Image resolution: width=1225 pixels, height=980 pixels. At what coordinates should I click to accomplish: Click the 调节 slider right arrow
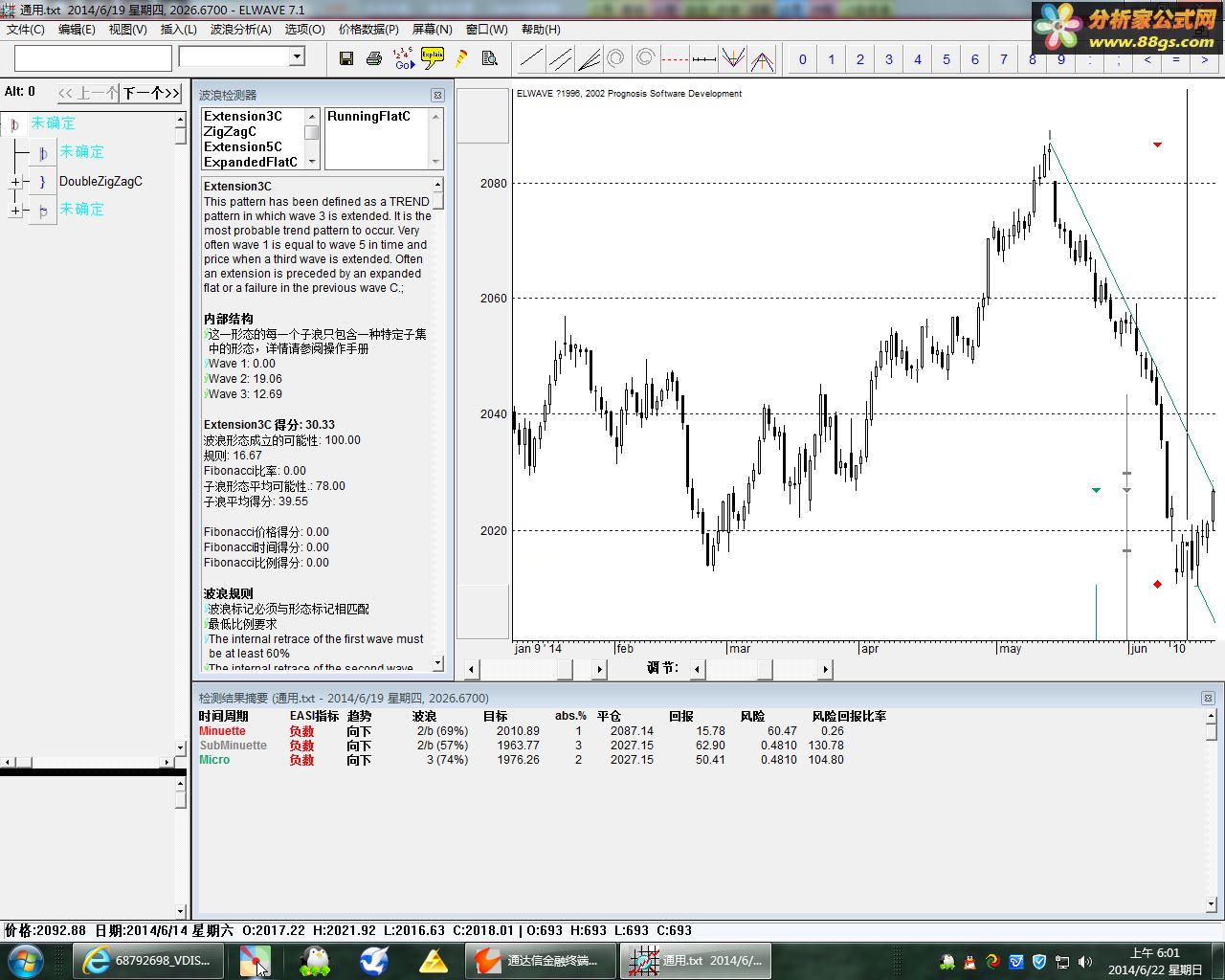[825, 669]
